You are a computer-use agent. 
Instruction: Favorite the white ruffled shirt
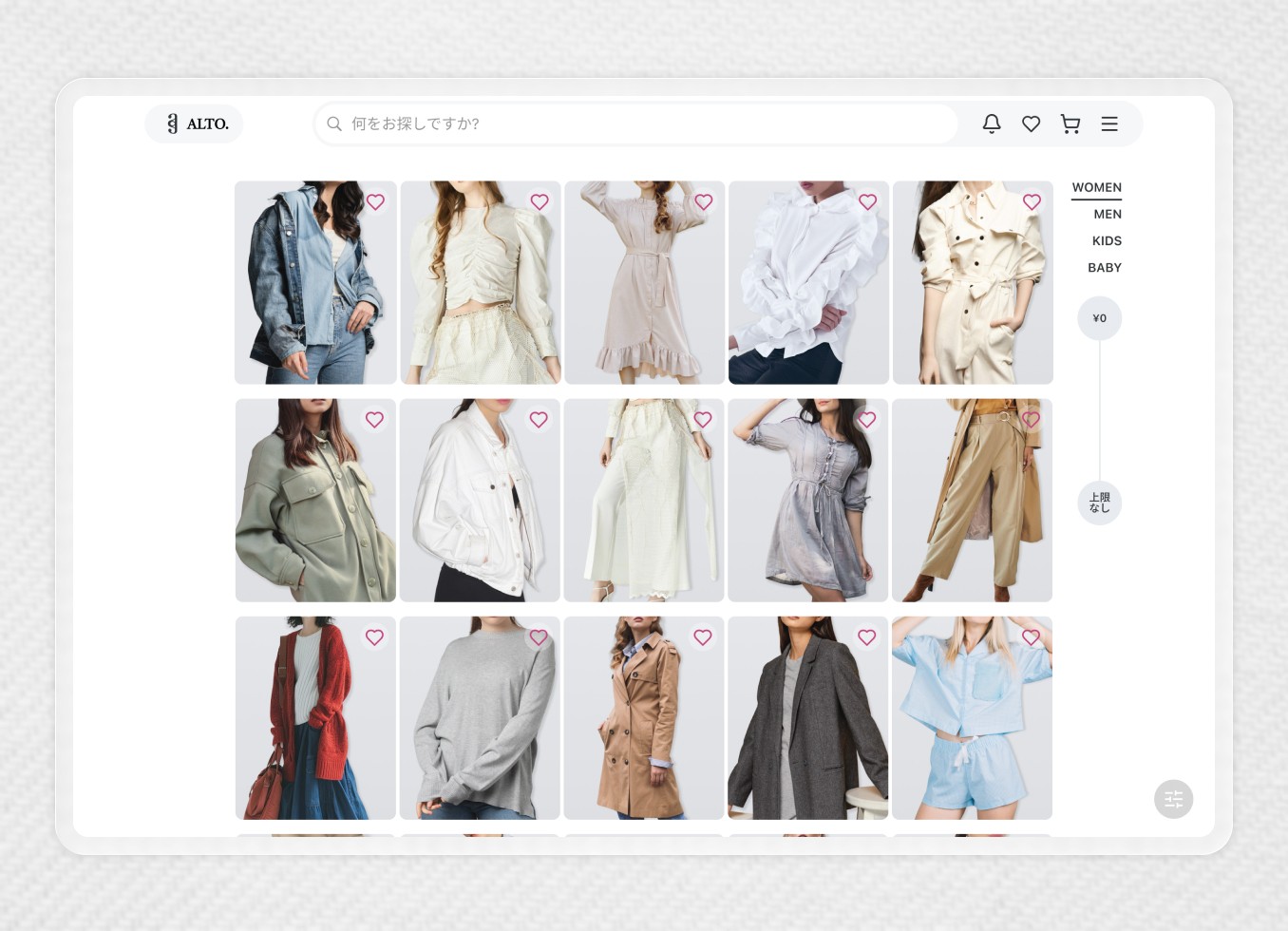(868, 202)
